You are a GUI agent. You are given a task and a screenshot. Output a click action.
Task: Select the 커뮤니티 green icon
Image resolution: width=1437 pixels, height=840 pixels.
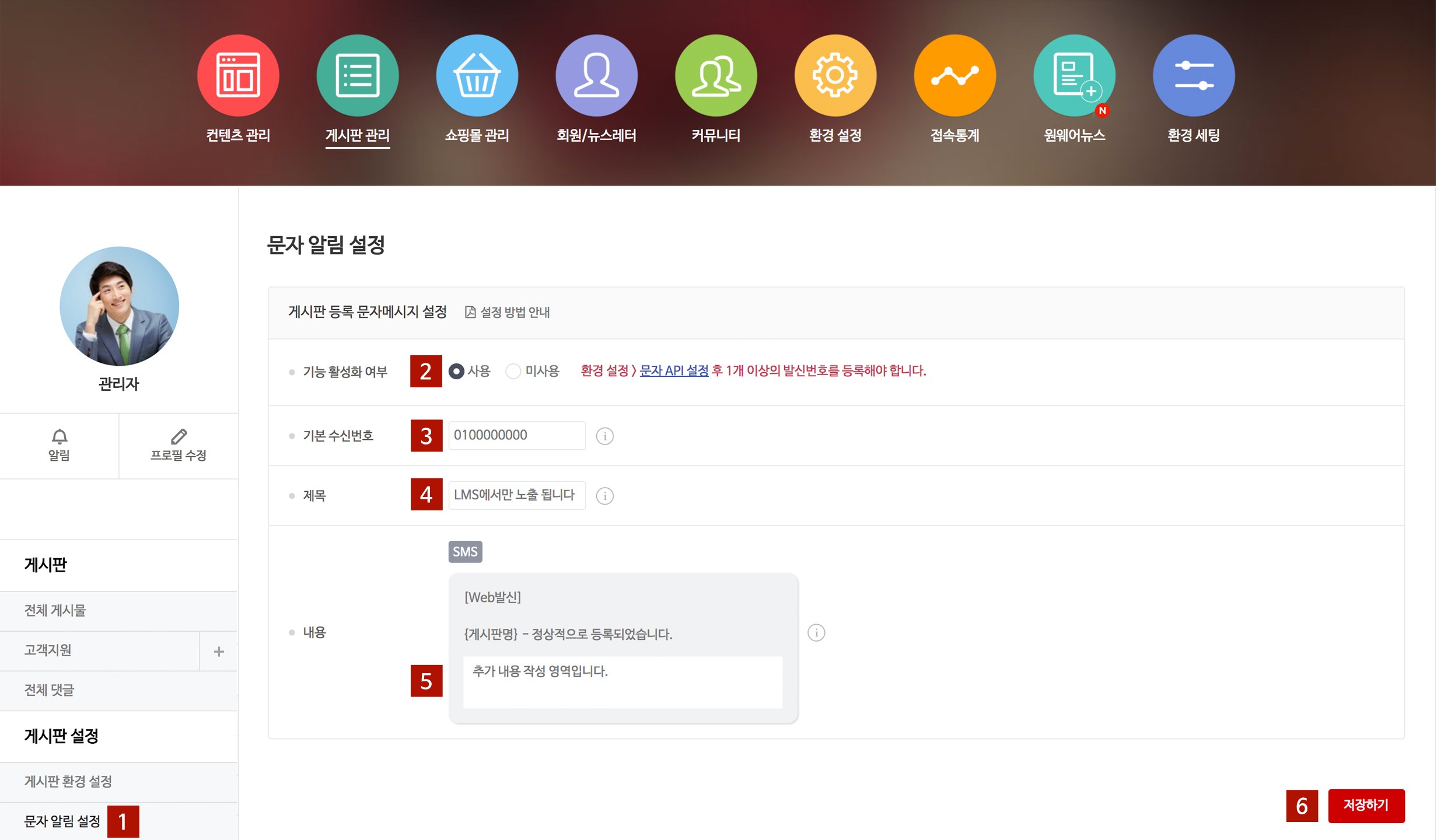[x=716, y=75]
